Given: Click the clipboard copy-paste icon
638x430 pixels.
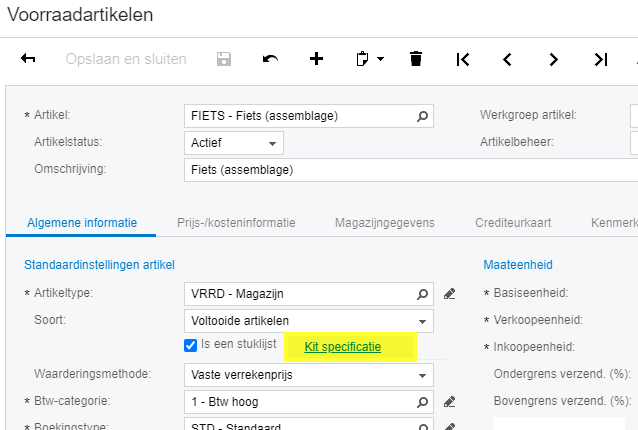Looking at the screenshot, I should [365, 59].
